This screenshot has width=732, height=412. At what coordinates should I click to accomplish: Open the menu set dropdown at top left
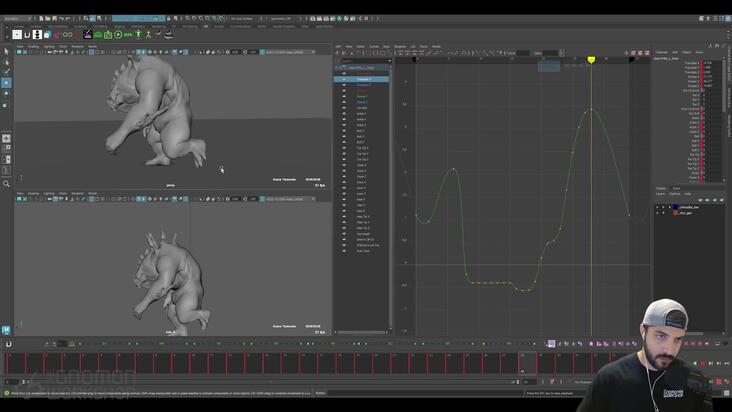(17, 19)
